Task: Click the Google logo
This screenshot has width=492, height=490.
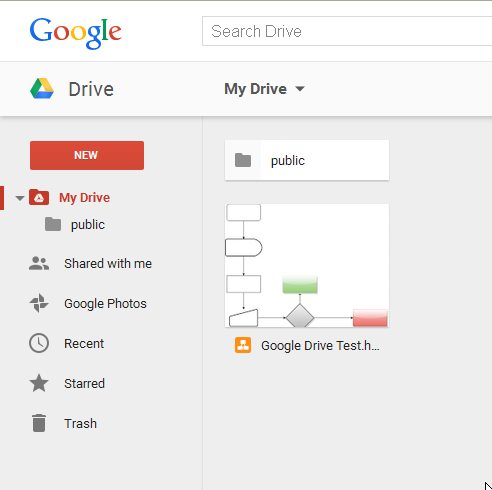Action: coord(76,33)
